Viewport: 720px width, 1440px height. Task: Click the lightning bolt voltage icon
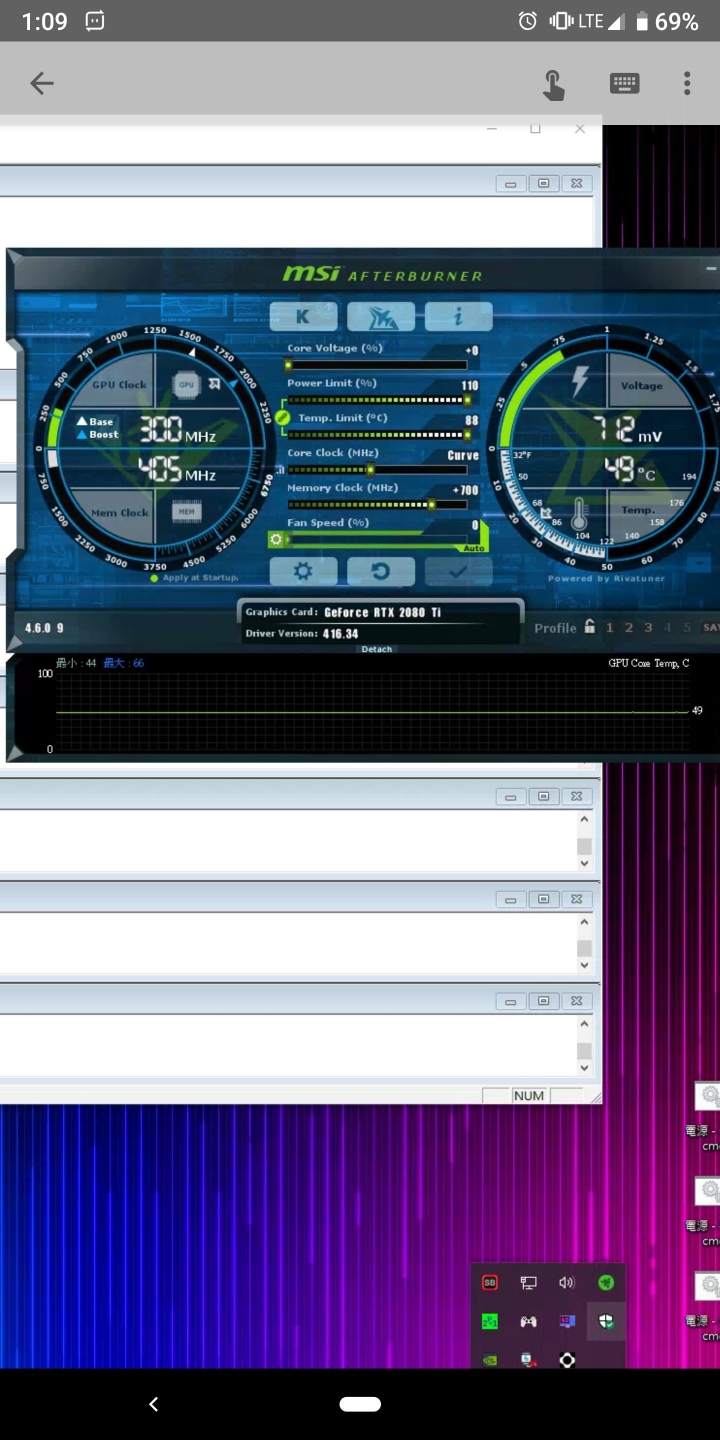(x=580, y=382)
